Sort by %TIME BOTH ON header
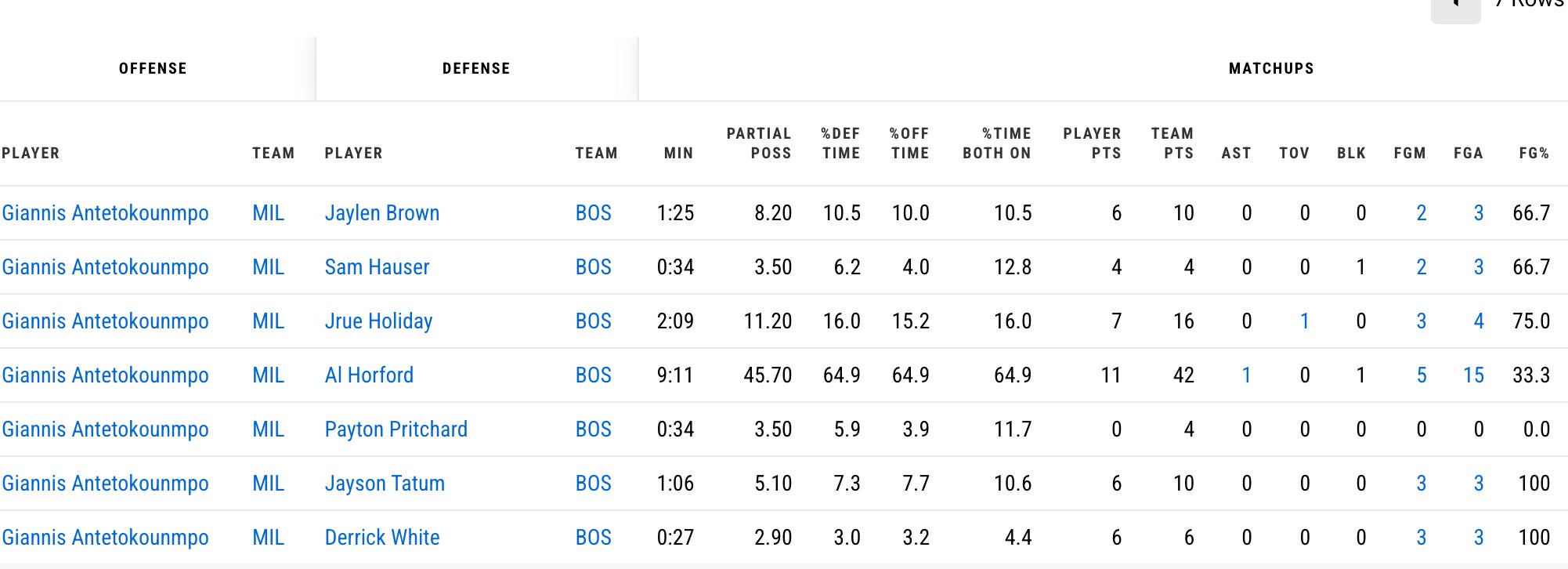Screen dimensions: 1568x569 [997, 143]
